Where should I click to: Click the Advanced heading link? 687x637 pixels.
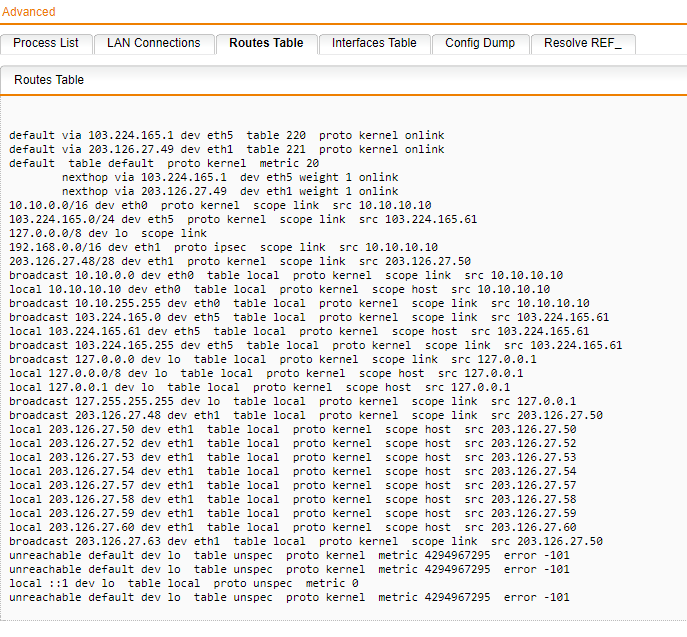click(28, 12)
